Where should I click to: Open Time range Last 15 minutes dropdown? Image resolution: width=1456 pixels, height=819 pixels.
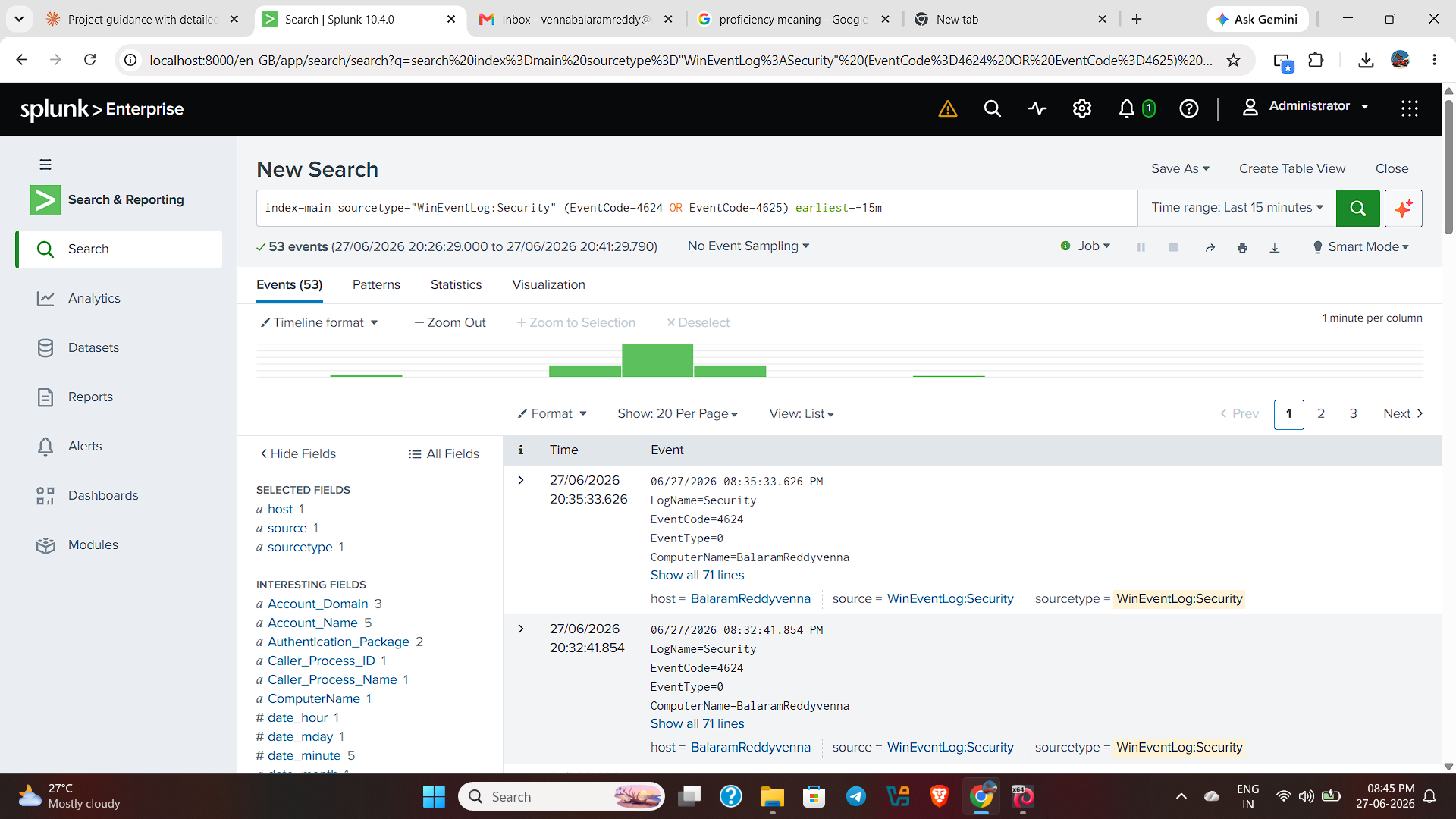[x=1237, y=208]
